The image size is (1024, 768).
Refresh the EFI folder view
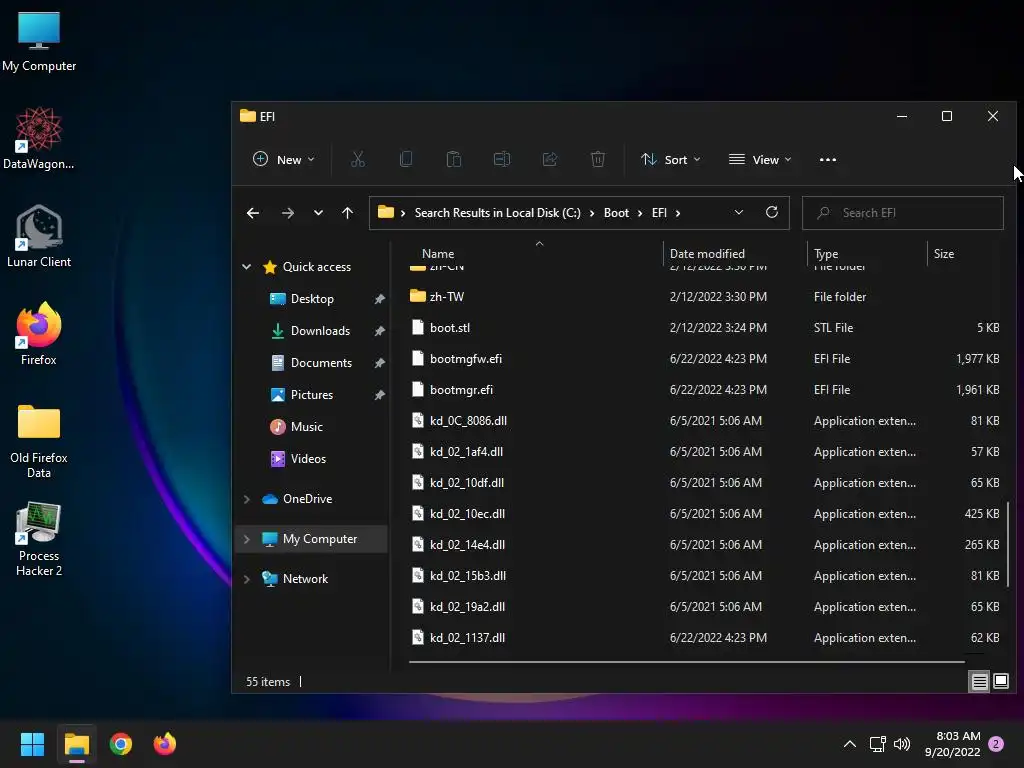tap(772, 212)
